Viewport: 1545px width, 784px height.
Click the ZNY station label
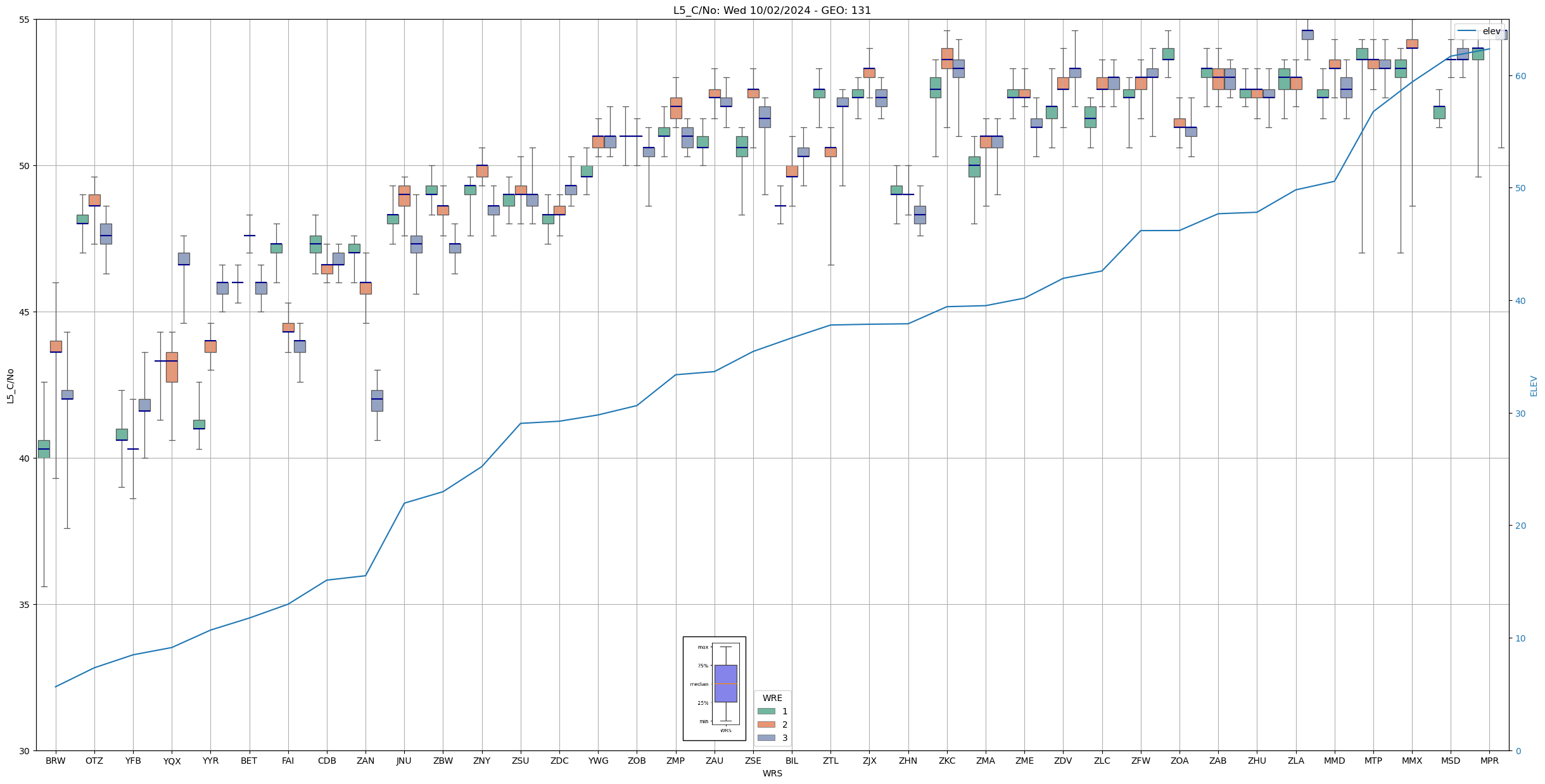point(482,761)
